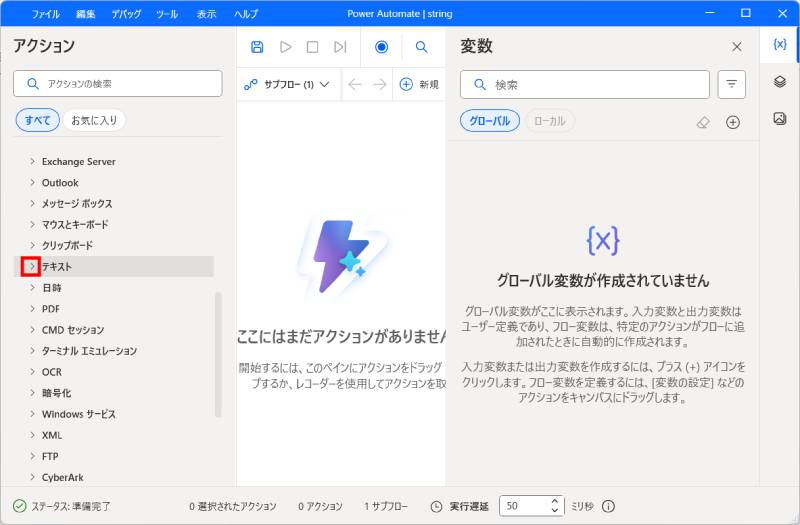Open the images sidebar icon

[780, 118]
